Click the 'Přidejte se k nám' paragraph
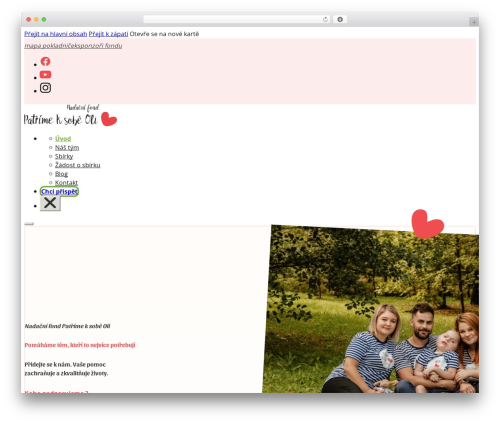 click(x=66, y=369)
